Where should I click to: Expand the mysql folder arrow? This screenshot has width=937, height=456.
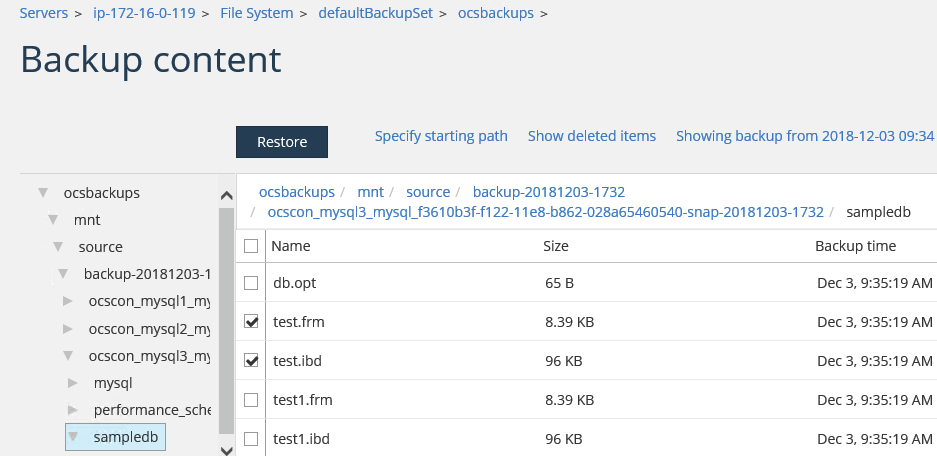[73, 383]
